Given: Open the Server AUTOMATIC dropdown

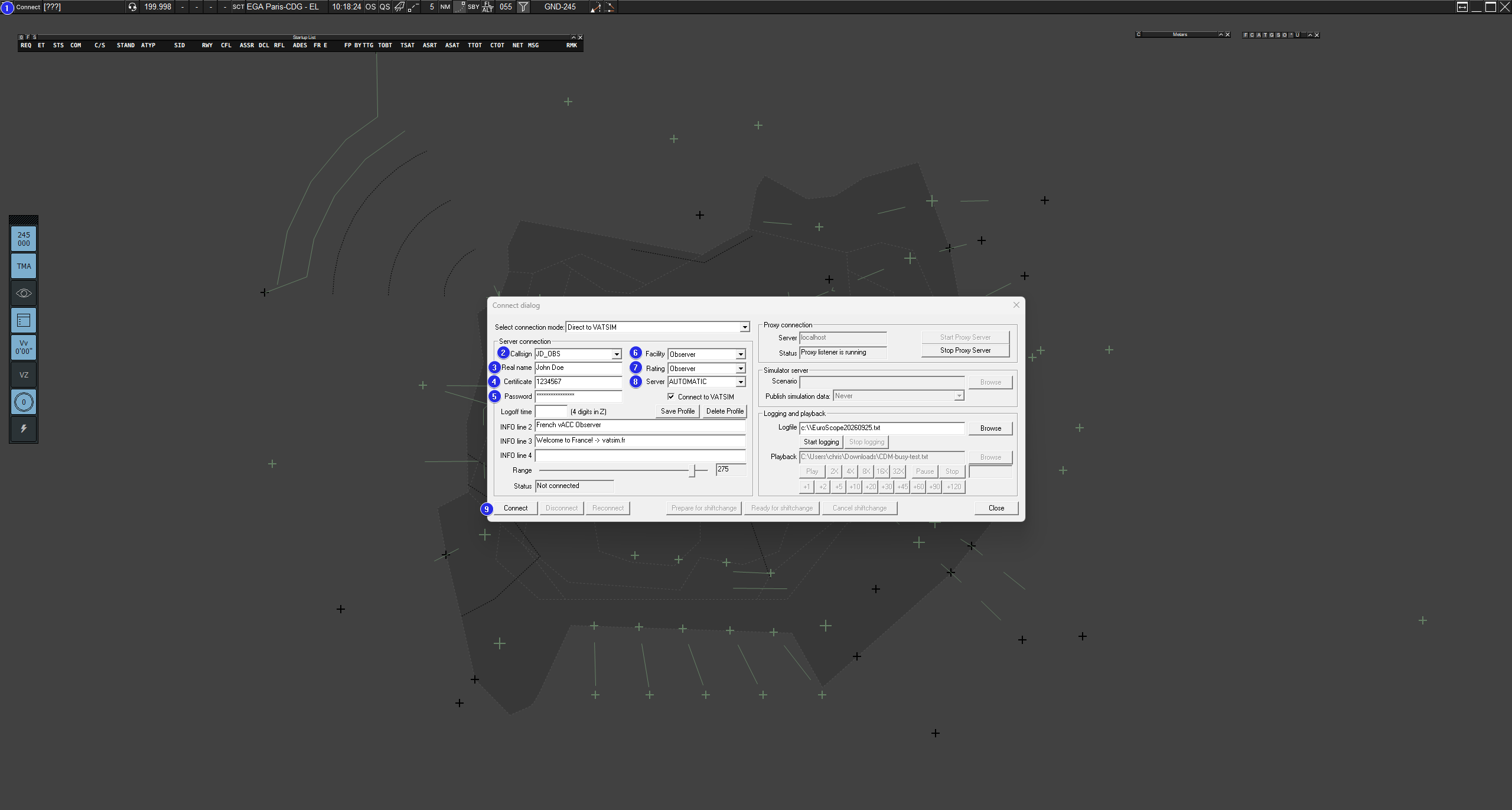Looking at the screenshot, I should click(741, 382).
